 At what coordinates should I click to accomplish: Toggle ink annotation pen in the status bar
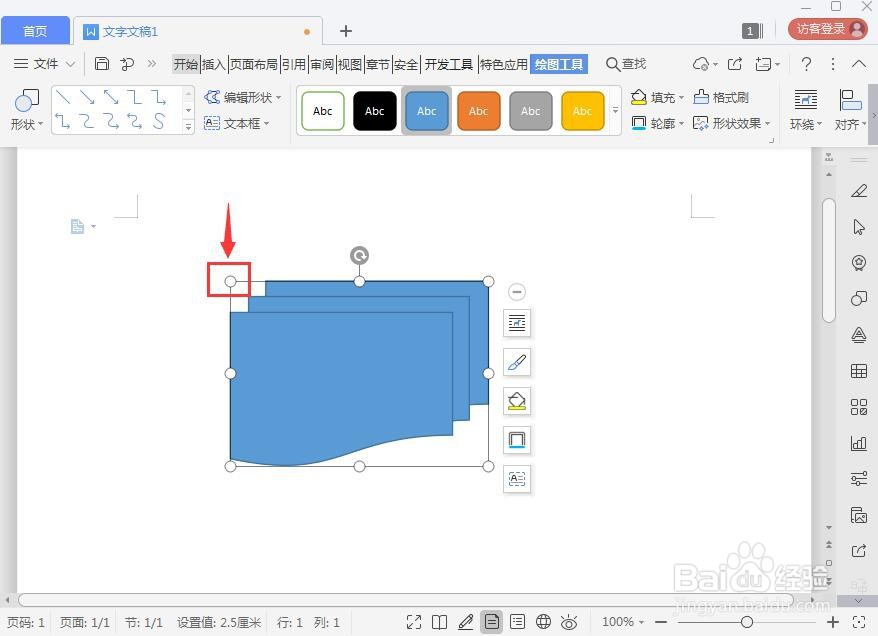click(466, 620)
